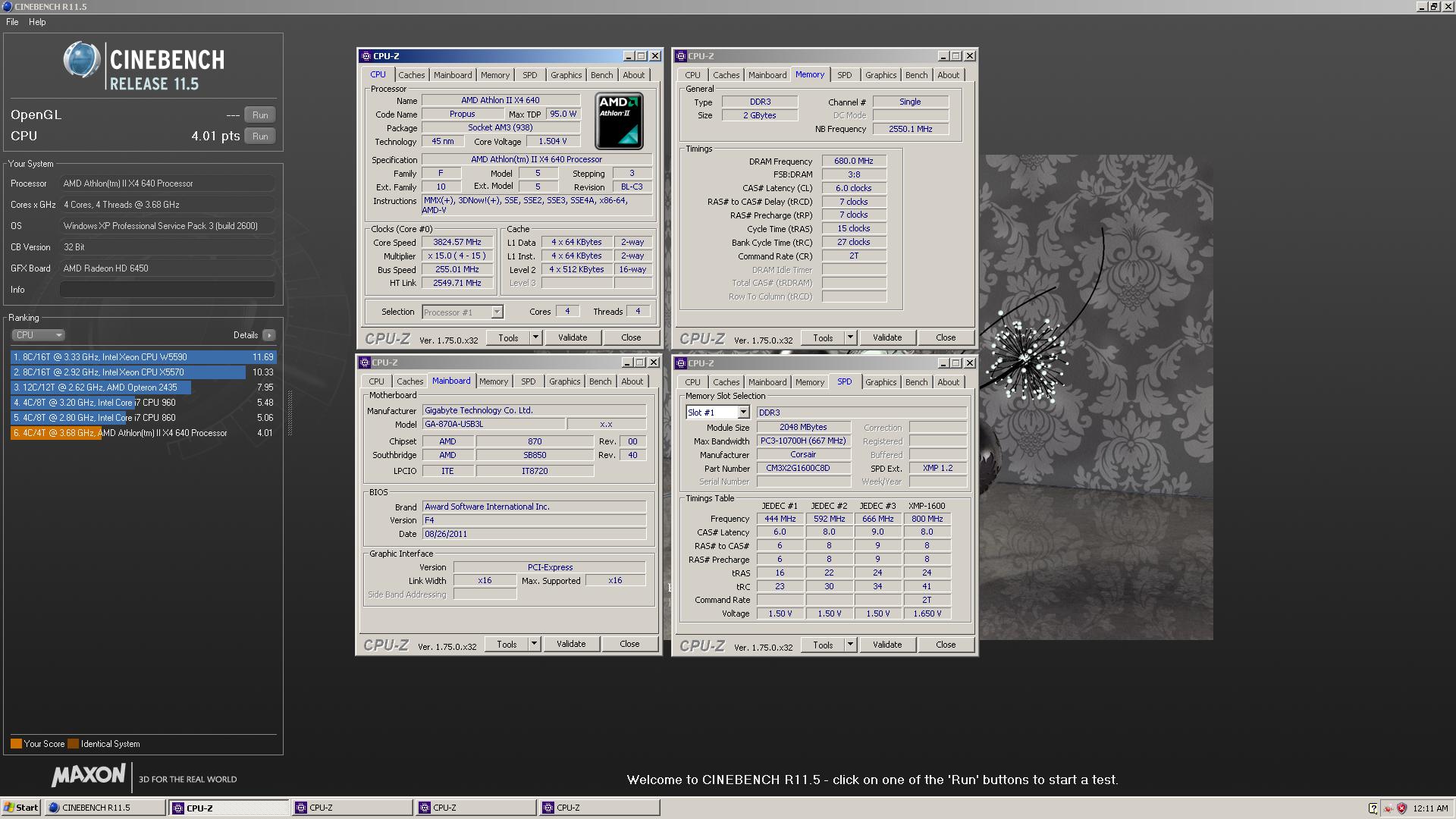Screen dimensions: 1456x819
Task: Click the rendered flower scene image
Action: [1096, 397]
